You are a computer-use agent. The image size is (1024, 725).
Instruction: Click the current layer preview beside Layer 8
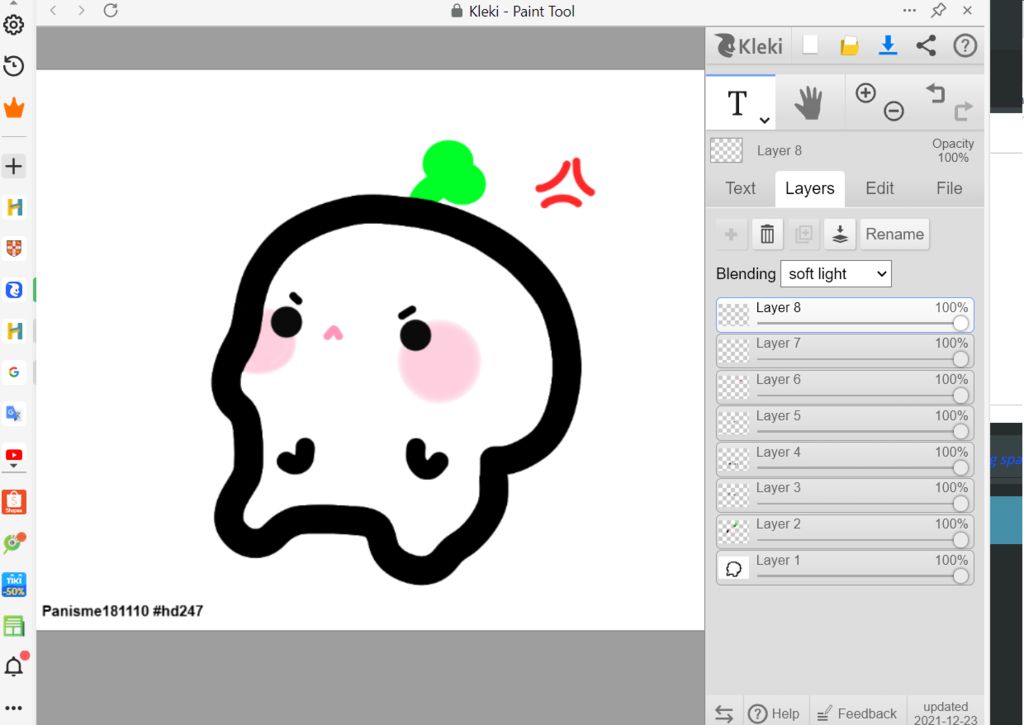(726, 150)
